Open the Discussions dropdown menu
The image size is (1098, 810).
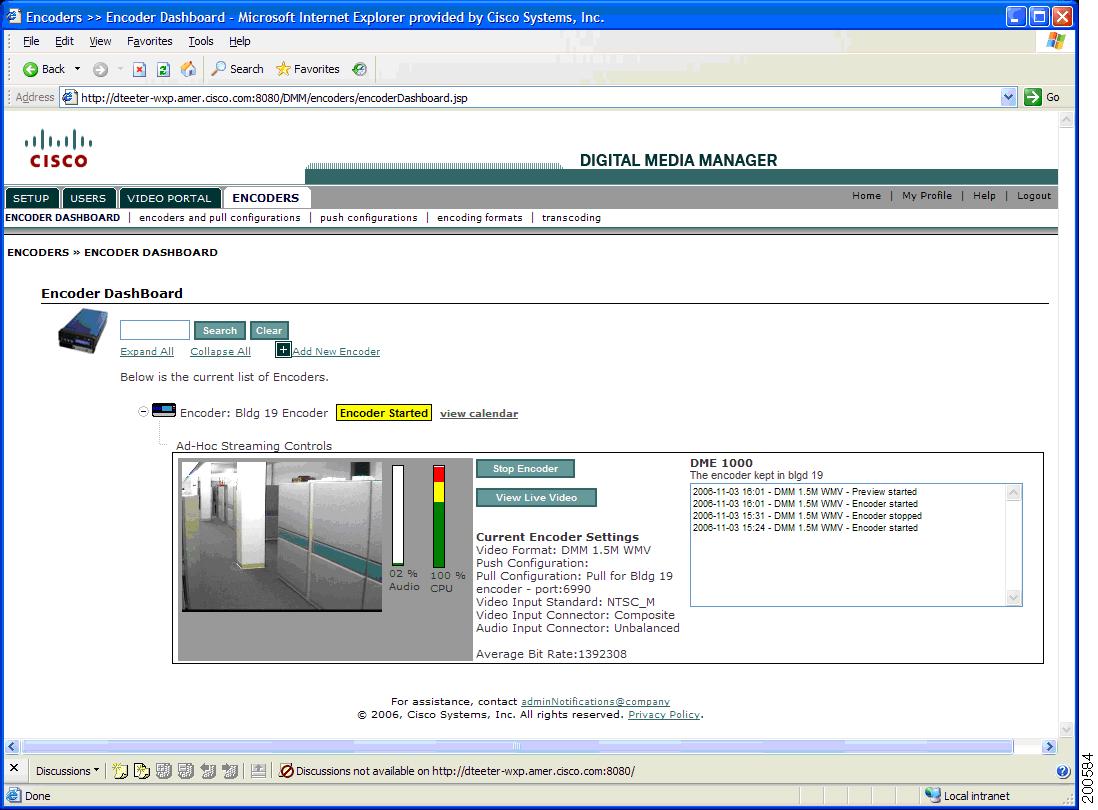click(x=68, y=771)
